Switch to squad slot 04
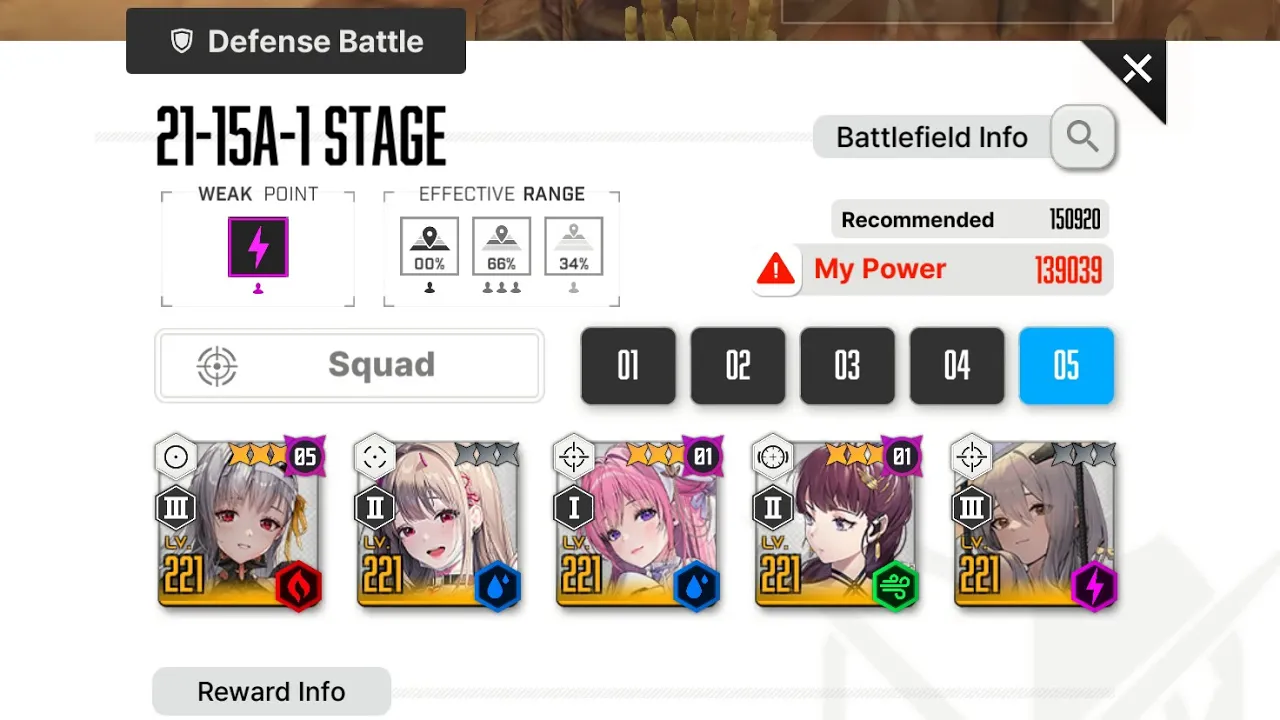This screenshot has width=1280, height=720. pos(957,366)
